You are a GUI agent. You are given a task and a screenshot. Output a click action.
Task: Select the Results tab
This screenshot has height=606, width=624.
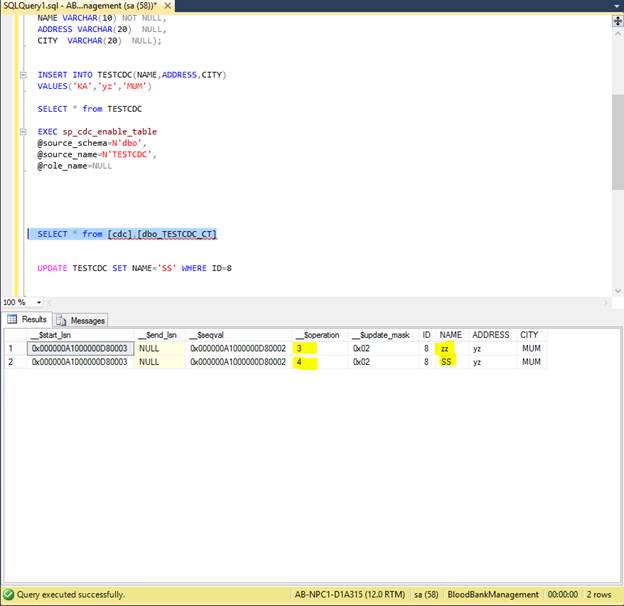point(34,320)
